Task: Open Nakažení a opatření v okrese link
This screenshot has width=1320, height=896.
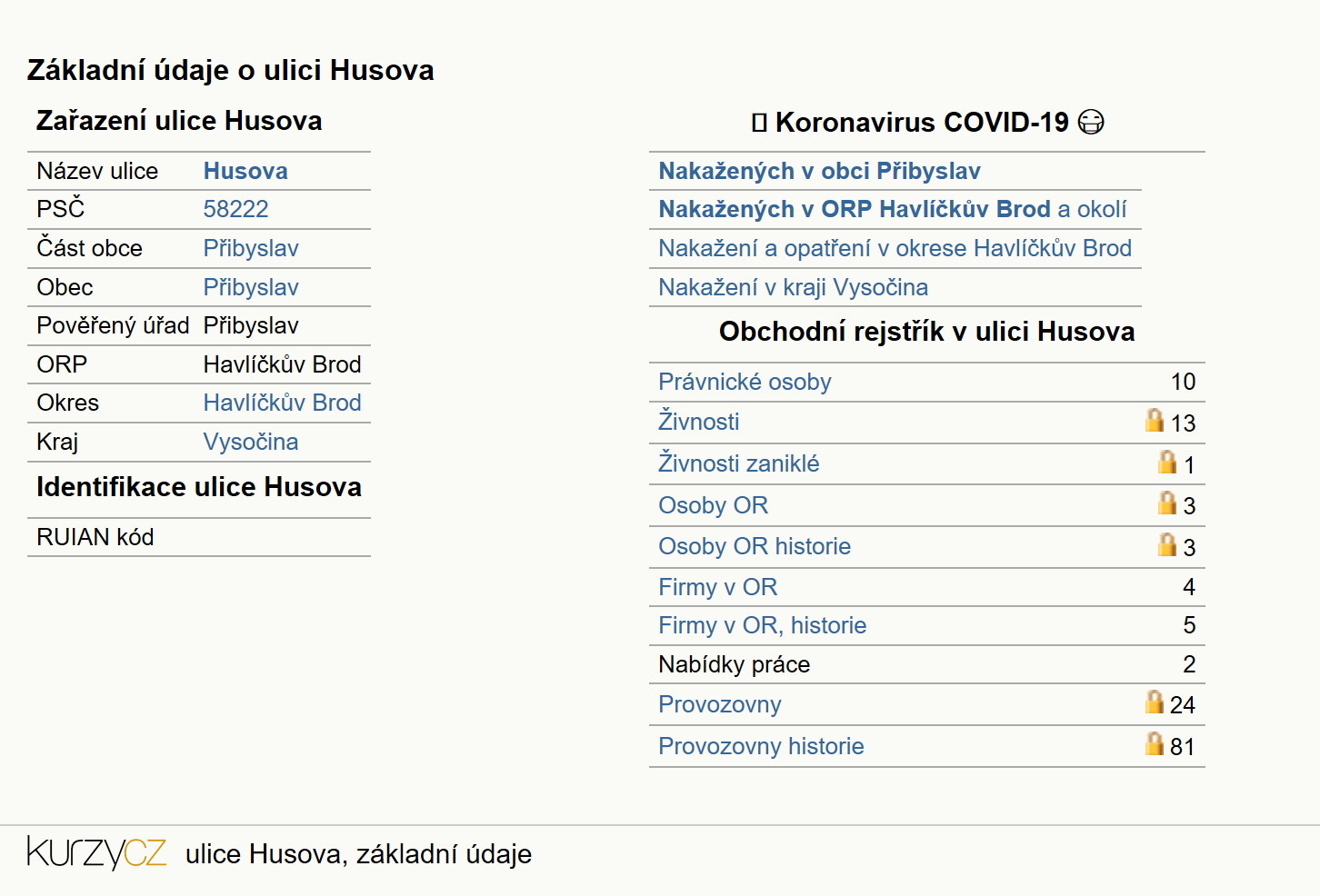Action: [895, 248]
